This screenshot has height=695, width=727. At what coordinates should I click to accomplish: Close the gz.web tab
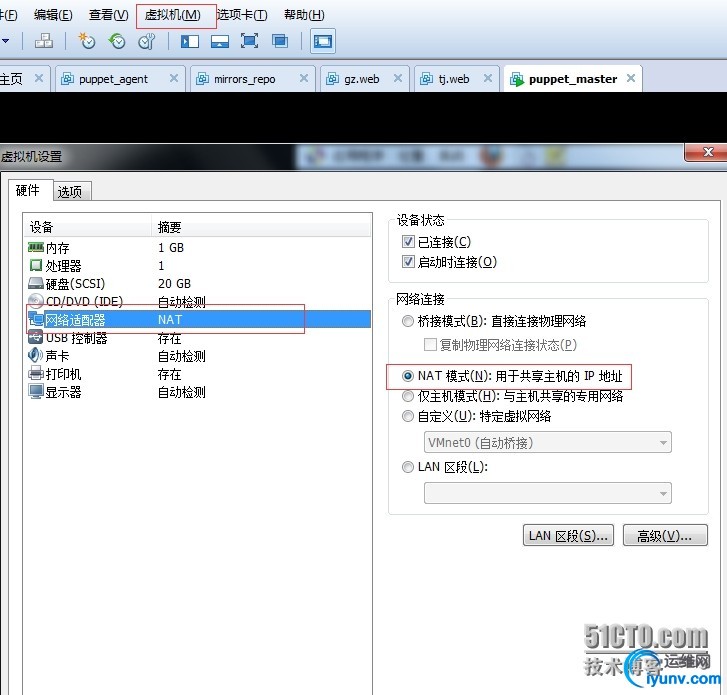[x=398, y=78]
